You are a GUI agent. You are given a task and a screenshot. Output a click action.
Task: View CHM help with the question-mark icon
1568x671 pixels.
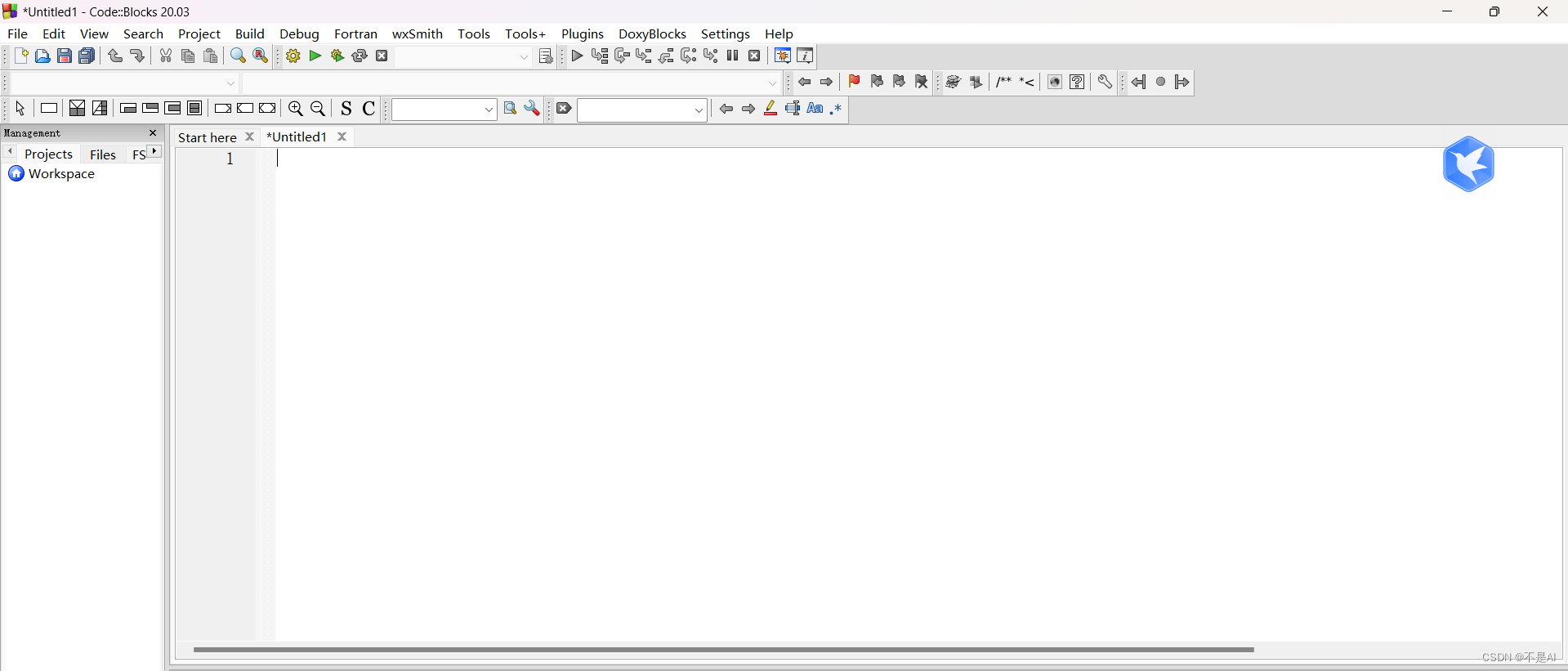[x=1078, y=83]
